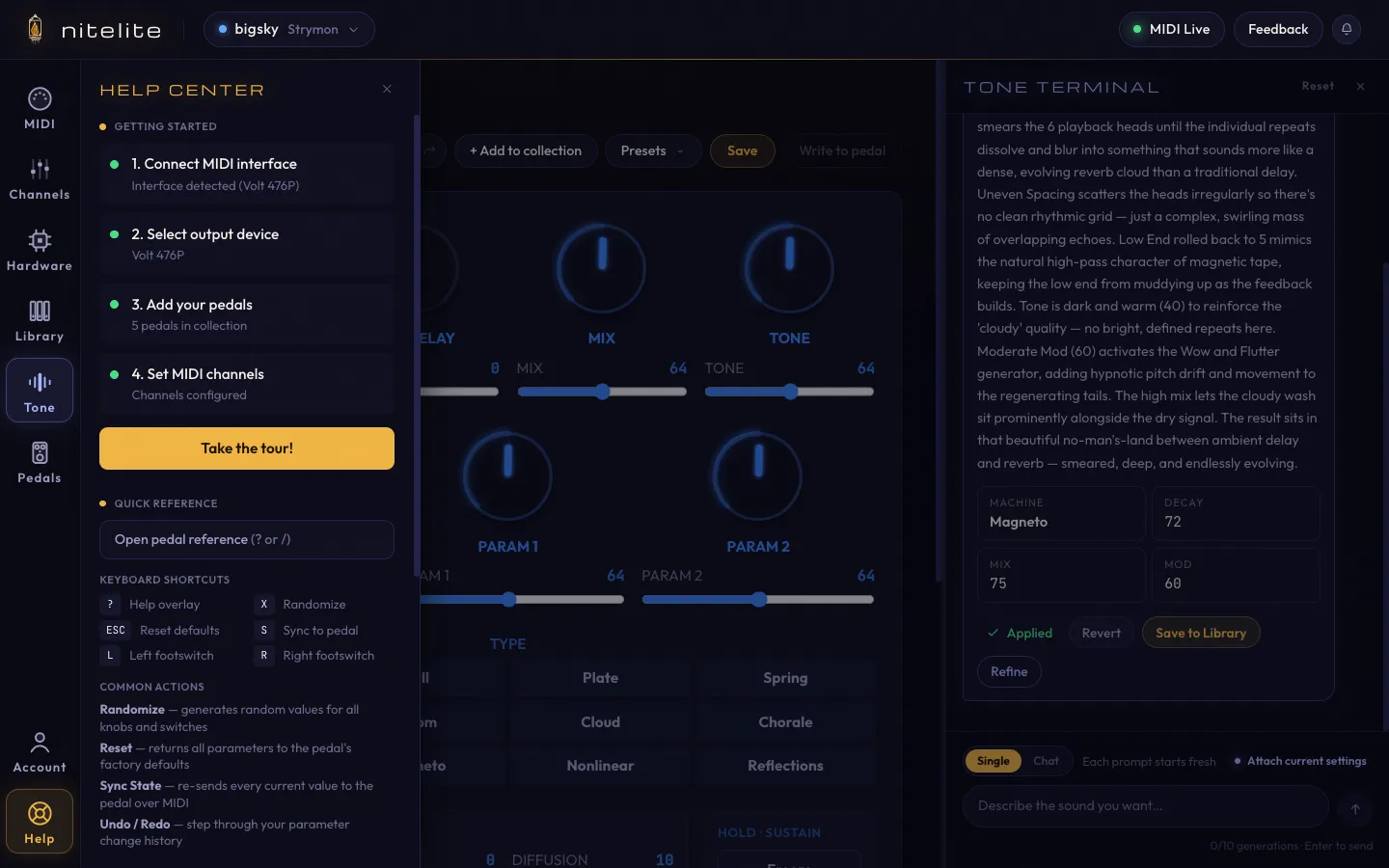Image resolution: width=1389 pixels, height=868 pixels.
Task: Open the MIDI section in sidebar
Action: pos(40,108)
